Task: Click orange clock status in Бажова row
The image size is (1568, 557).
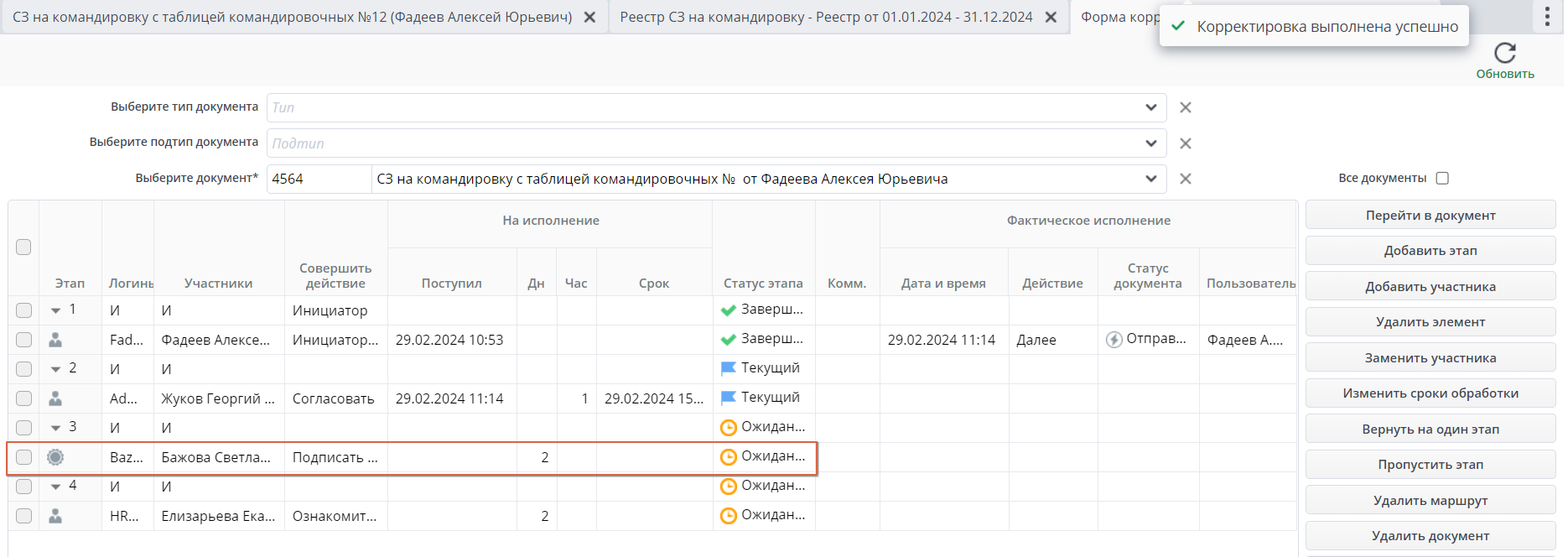Action: pyautogui.click(x=728, y=457)
